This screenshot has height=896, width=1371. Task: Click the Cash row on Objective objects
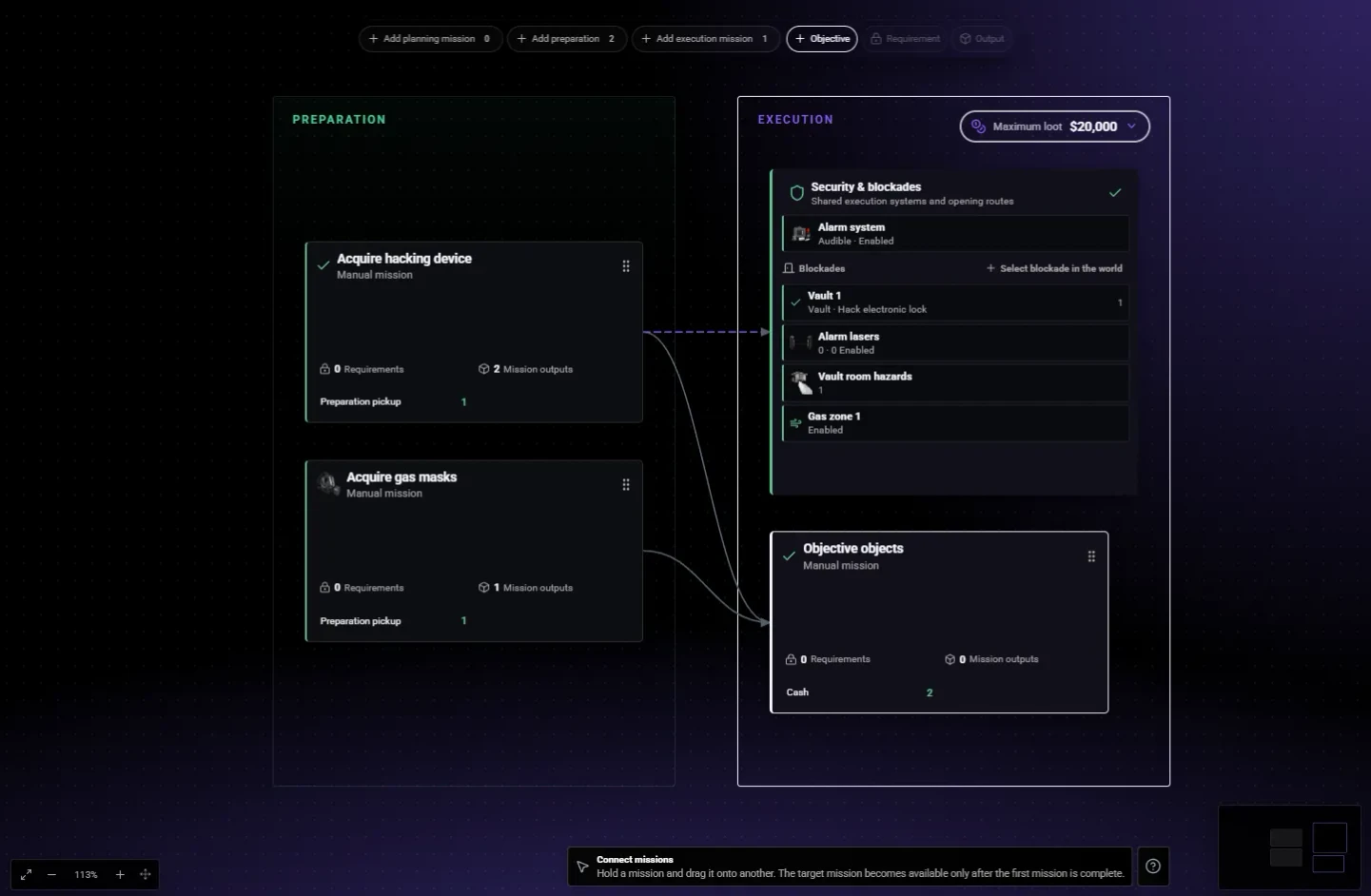(860, 692)
